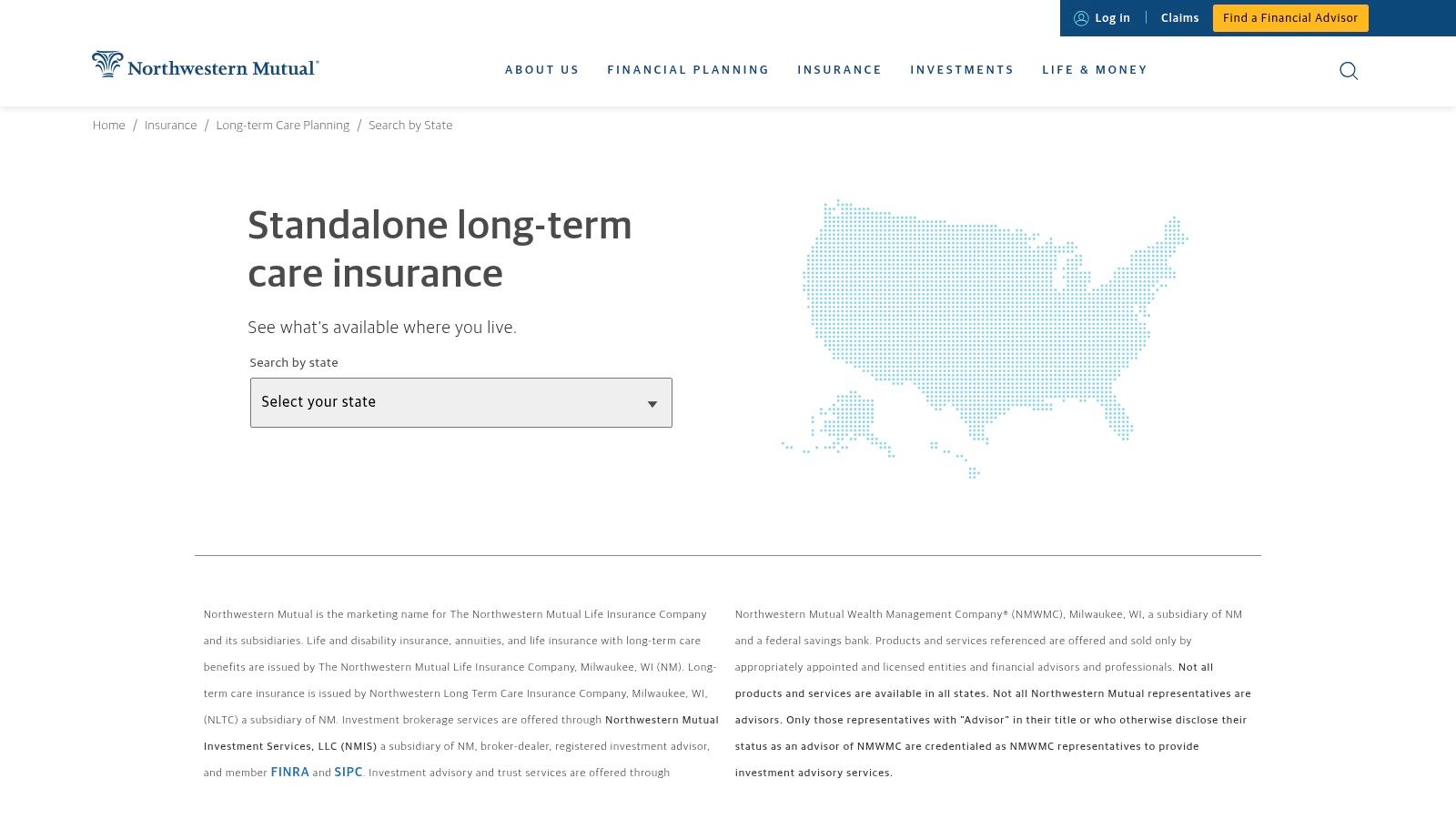The width and height of the screenshot is (1456, 819).
Task: Go to Home via the breadcrumb
Action: click(x=108, y=125)
